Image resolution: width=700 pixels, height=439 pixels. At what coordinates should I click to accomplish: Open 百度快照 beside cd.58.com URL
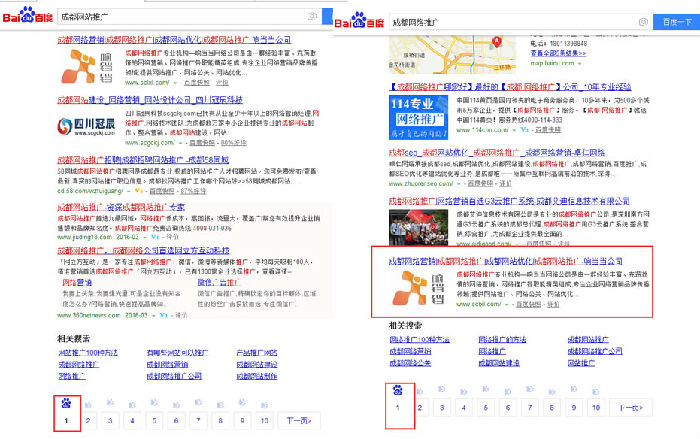[162, 191]
